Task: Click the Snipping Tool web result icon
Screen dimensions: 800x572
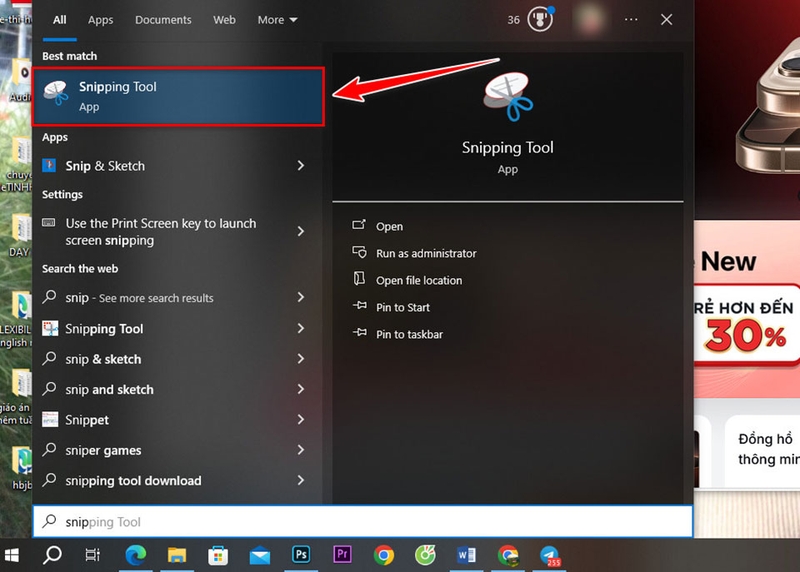Action: pos(50,329)
